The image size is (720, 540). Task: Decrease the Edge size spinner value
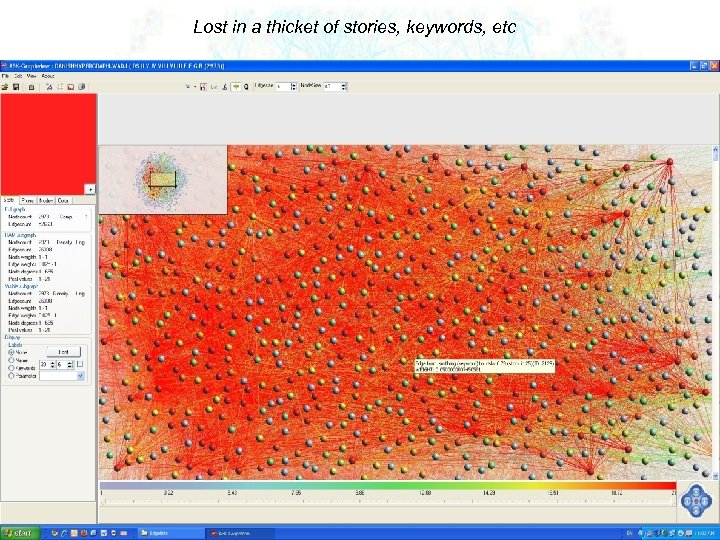pos(294,88)
